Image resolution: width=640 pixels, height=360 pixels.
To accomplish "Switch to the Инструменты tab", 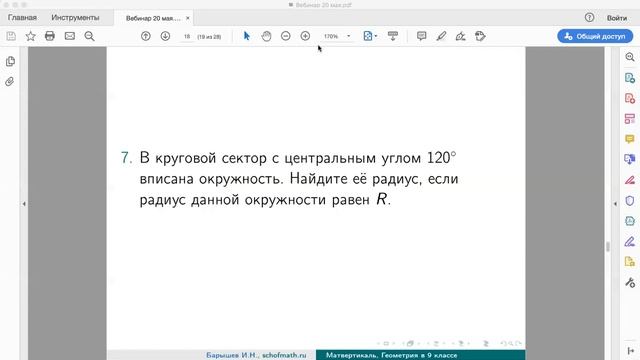I will coord(75,18).
